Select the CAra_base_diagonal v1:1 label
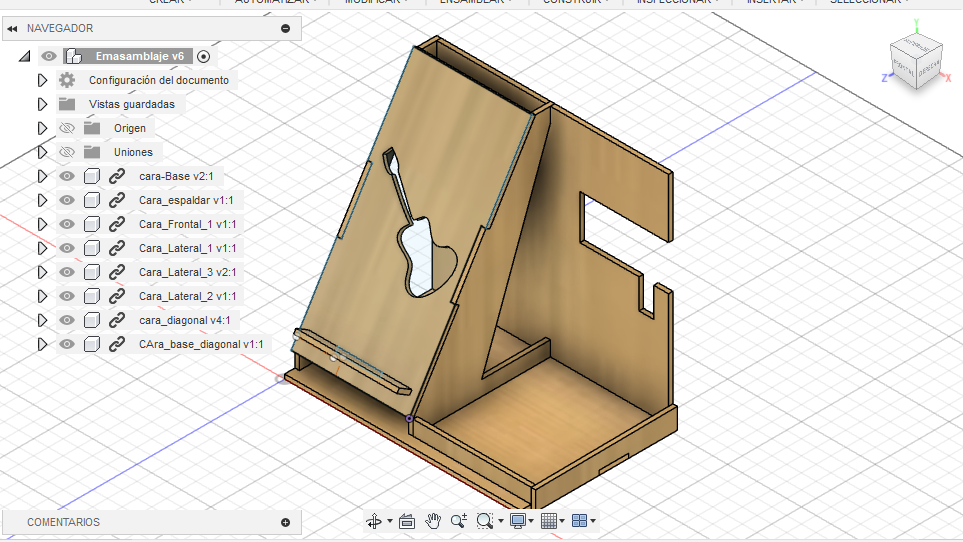 click(201, 344)
